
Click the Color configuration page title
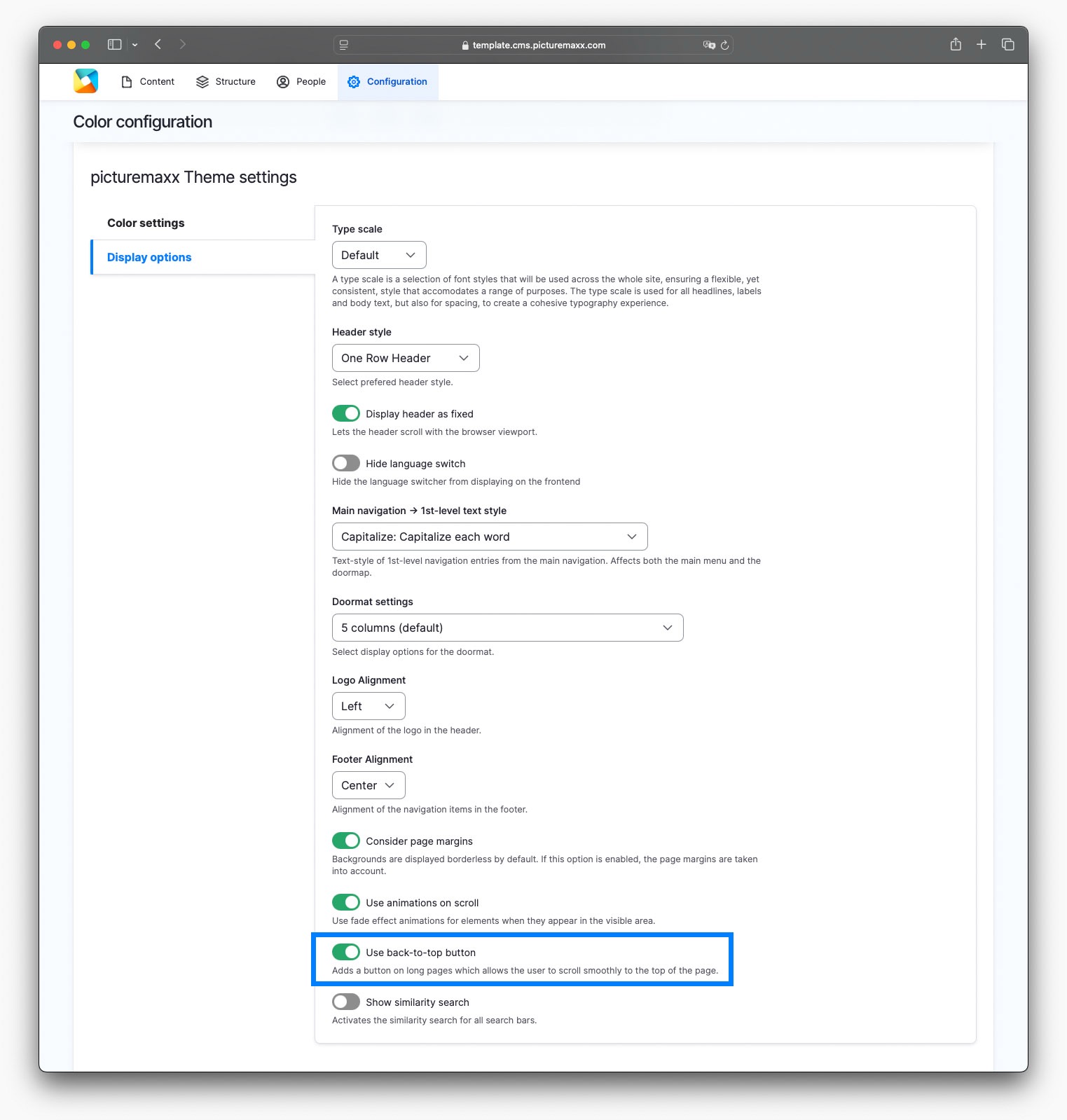coord(143,122)
